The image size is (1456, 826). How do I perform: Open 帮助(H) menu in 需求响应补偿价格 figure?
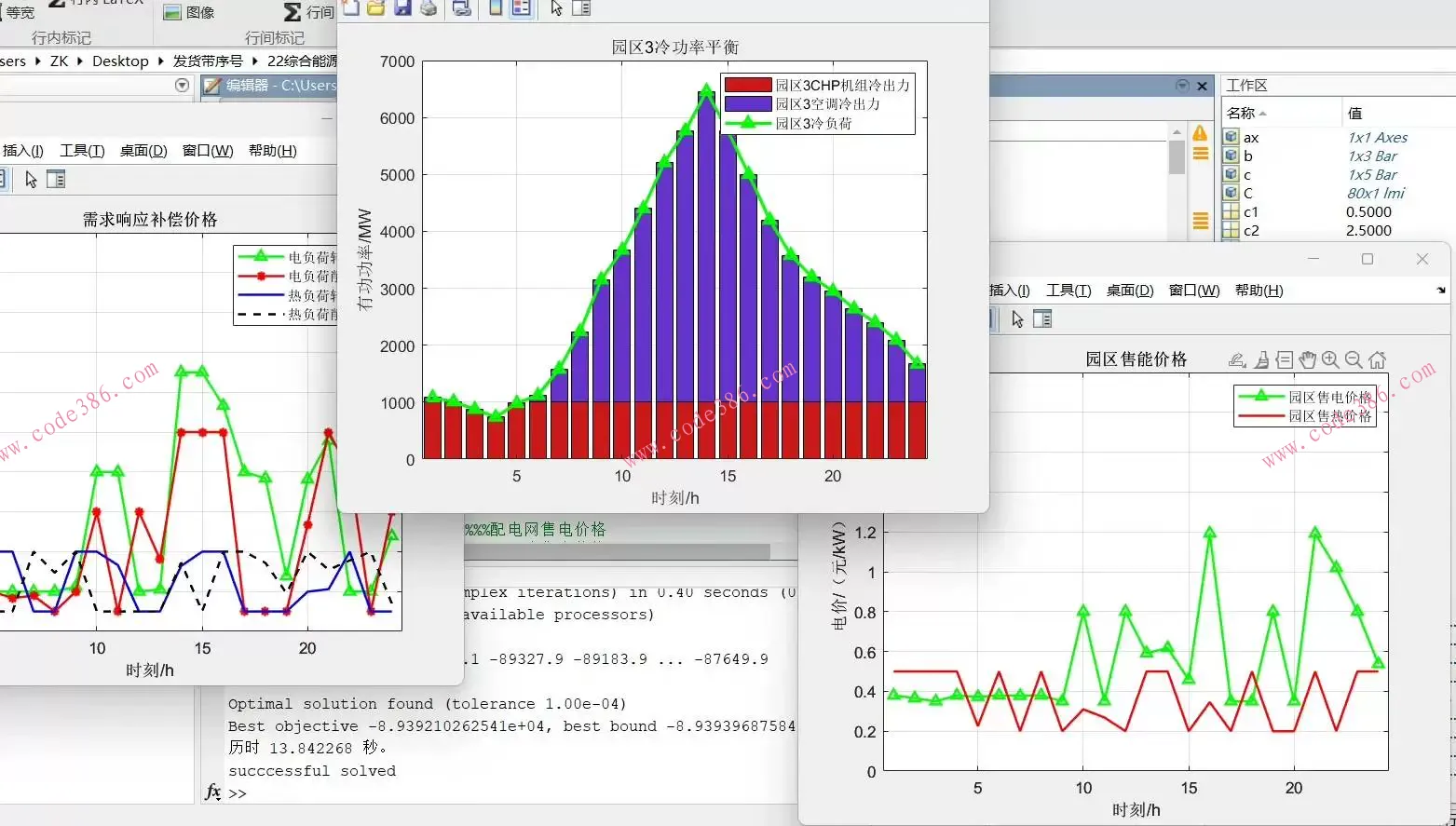point(272,151)
